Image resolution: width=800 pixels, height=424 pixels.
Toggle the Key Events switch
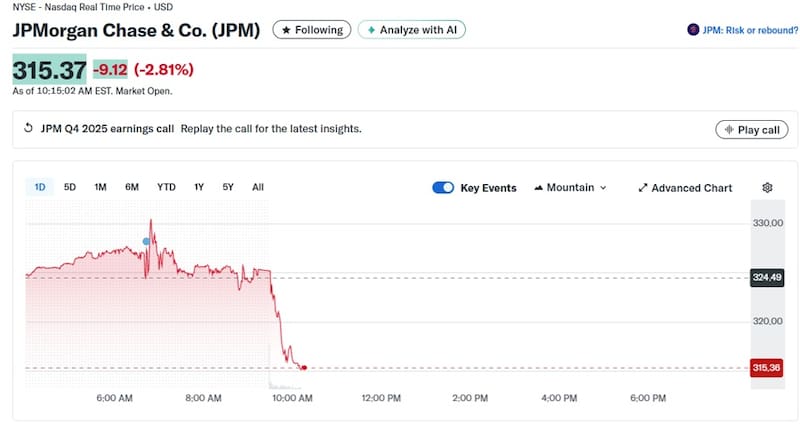(443, 188)
